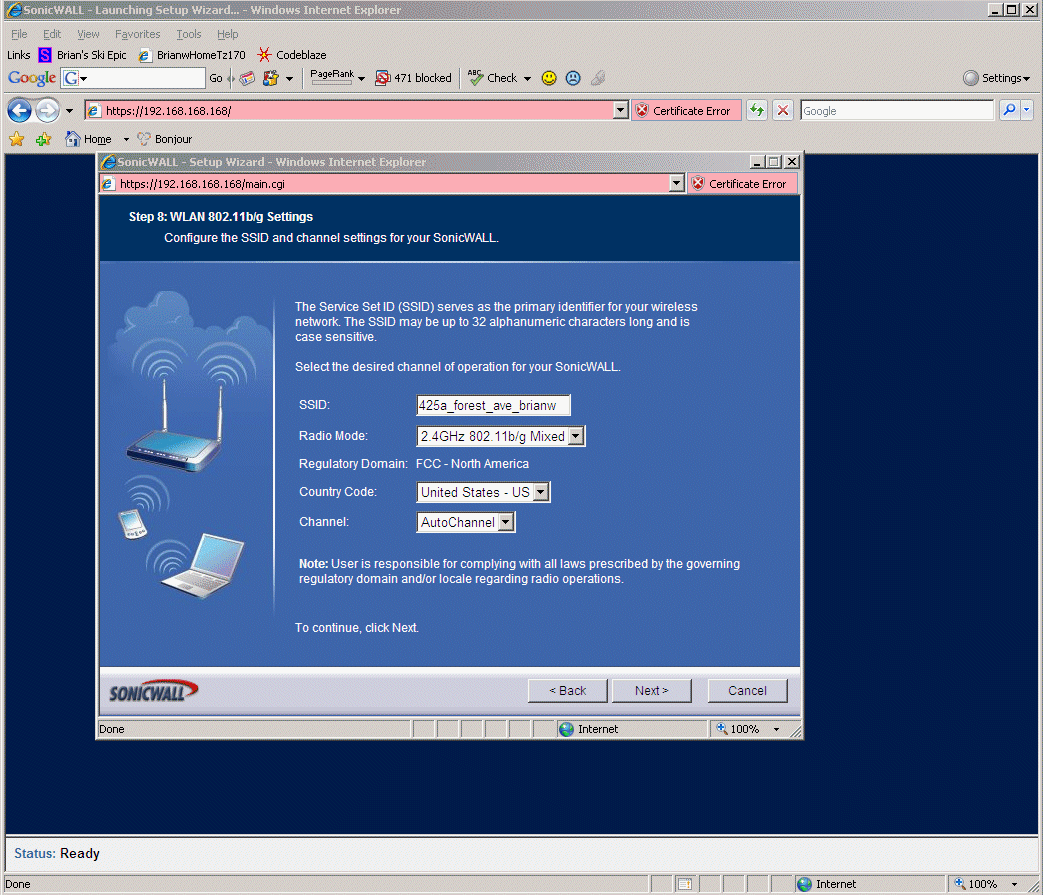The height and width of the screenshot is (895, 1043).
Task: Click the Google toolbar Go button
Action: click(x=216, y=78)
